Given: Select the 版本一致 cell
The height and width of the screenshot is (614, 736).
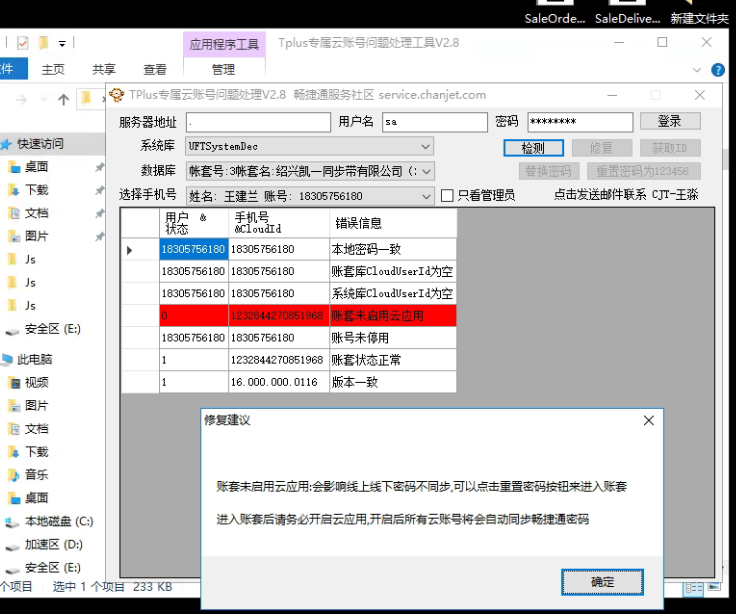Looking at the screenshot, I should click(393, 382).
